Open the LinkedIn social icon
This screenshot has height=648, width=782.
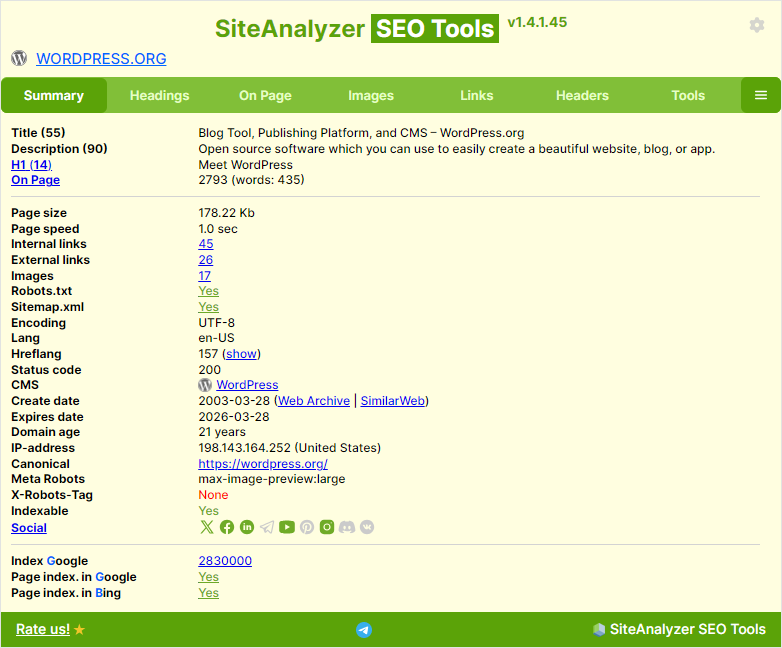pyautogui.click(x=247, y=527)
